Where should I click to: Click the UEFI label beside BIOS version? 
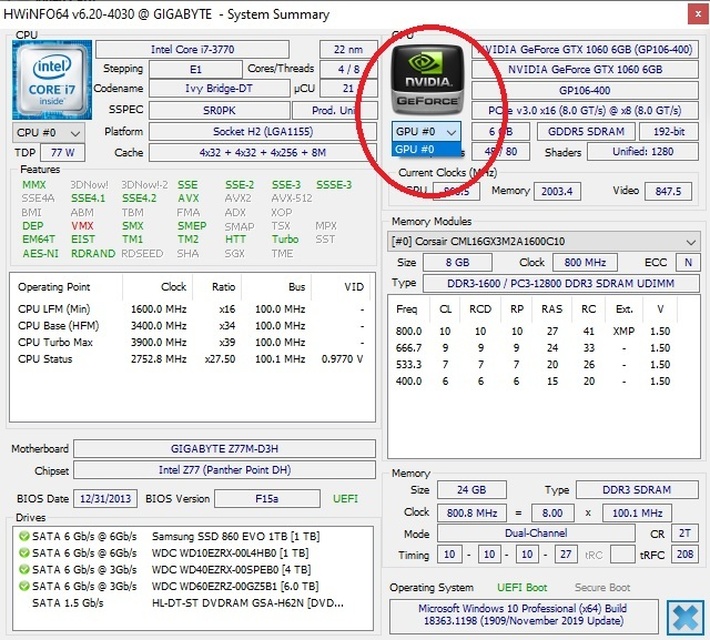345,498
